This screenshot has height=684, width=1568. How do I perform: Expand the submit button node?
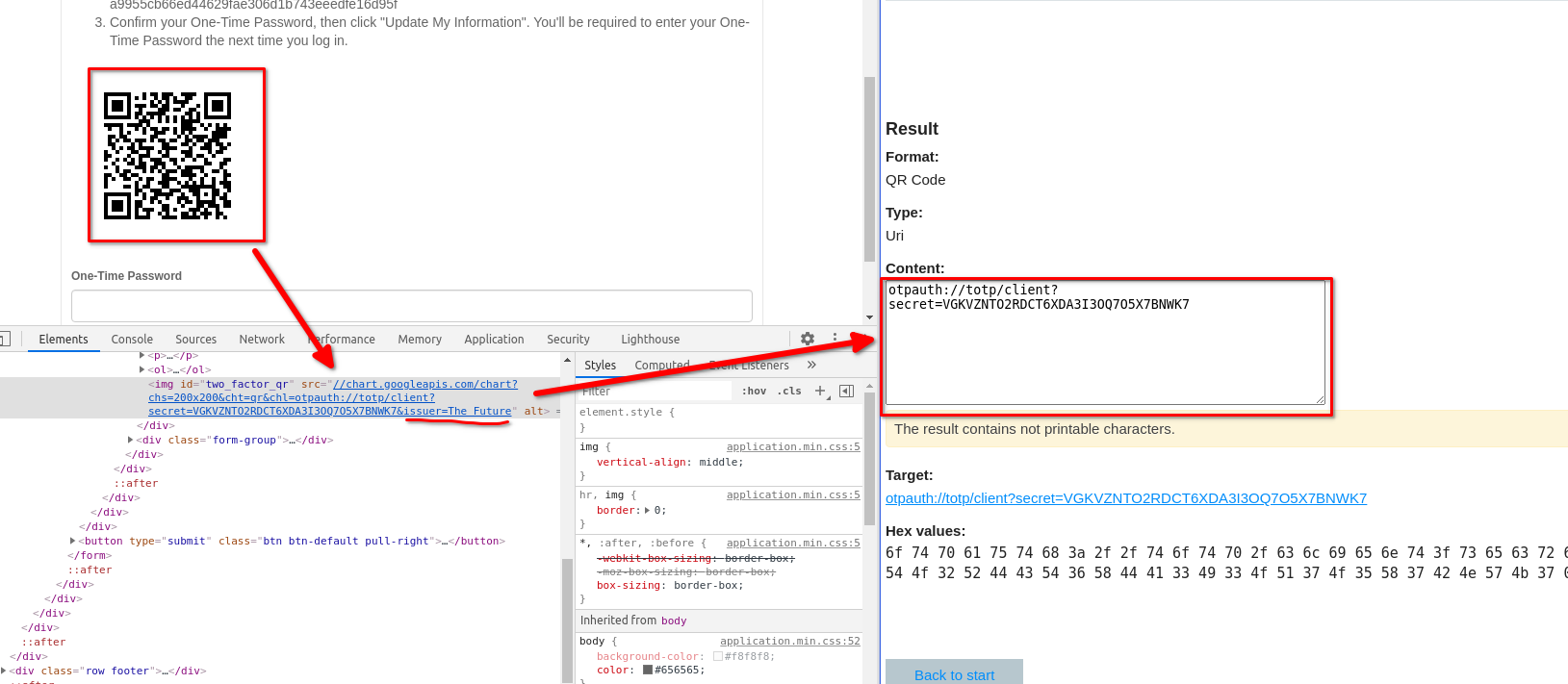pos(73,541)
